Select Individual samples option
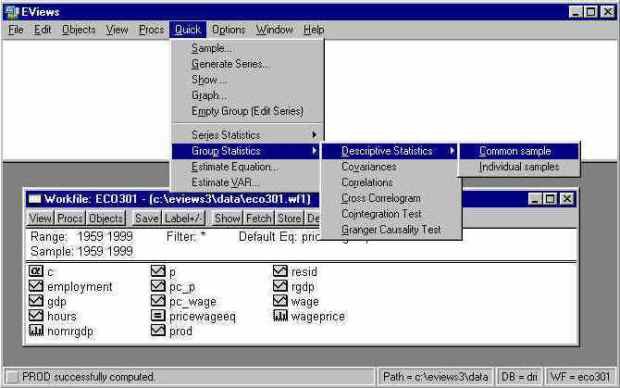The image size is (620, 388). coord(518,167)
